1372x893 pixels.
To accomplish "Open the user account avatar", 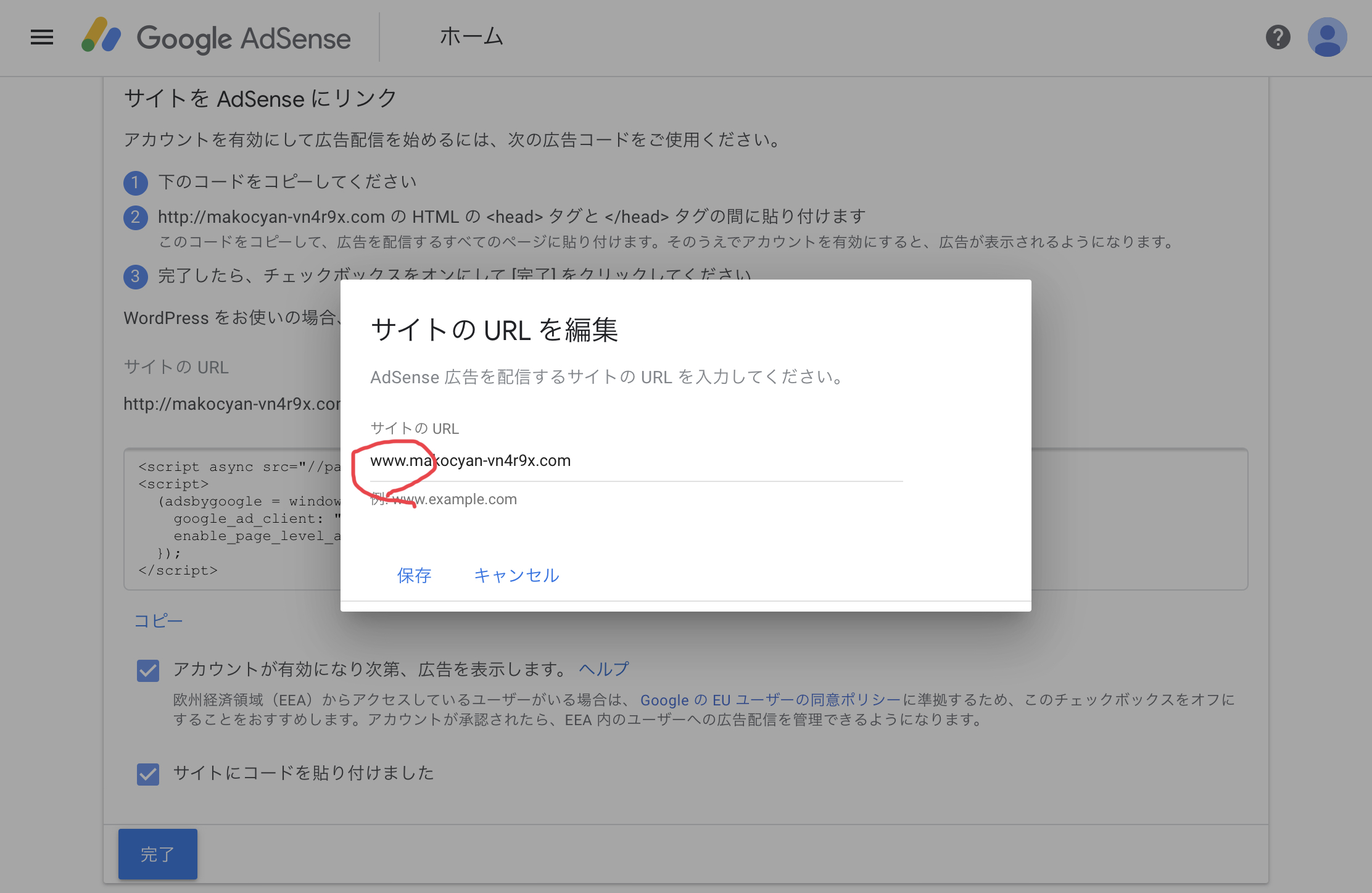I will tap(1327, 38).
